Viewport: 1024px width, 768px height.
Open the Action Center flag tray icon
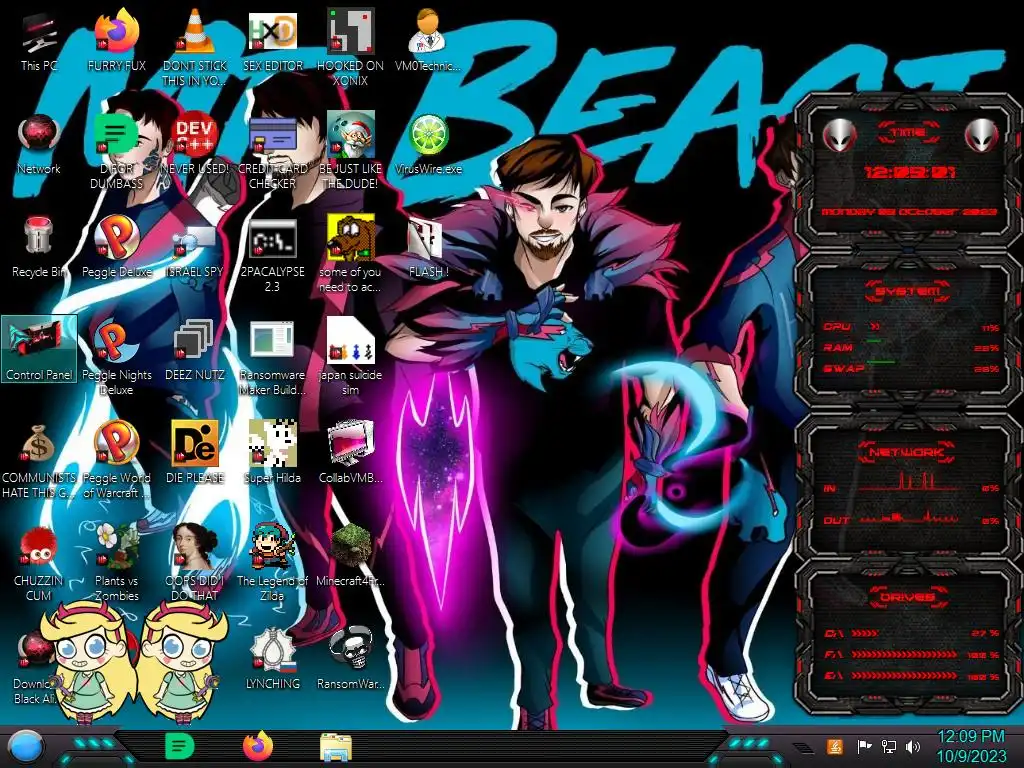pyautogui.click(x=864, y=746)
